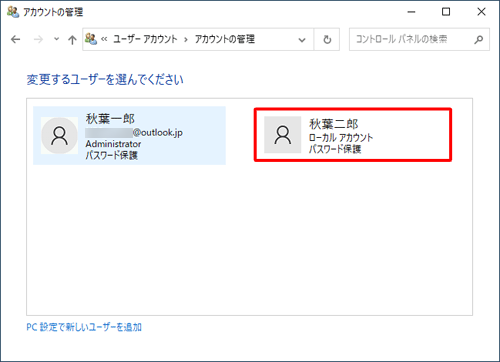Refresh the account management page
The height and width of the screenshot is (362, 500).
327,40
